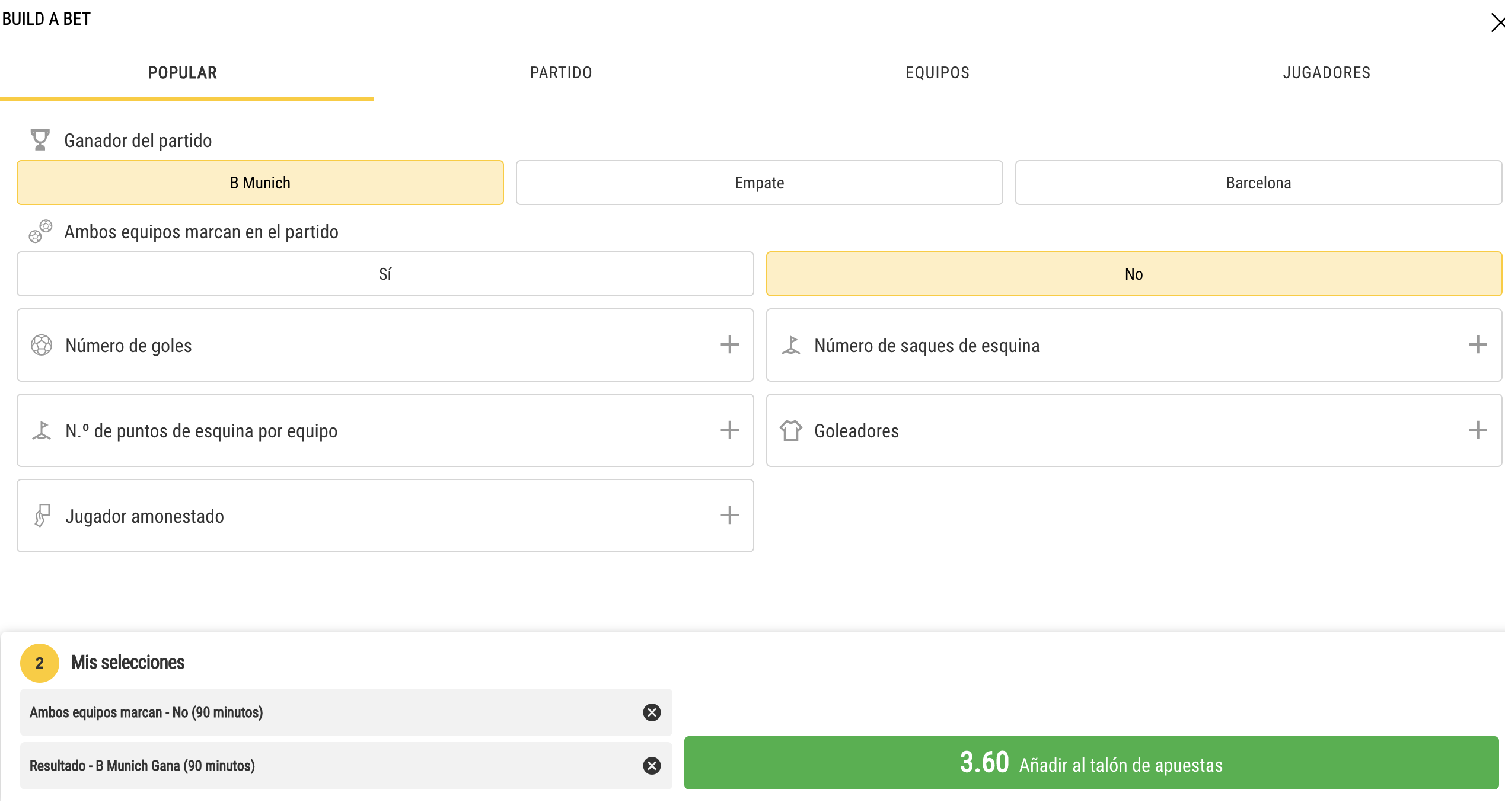Click the card icon in Jugador amonestado
This screenshot has width=1505, height=812.
tap(42, 516)
